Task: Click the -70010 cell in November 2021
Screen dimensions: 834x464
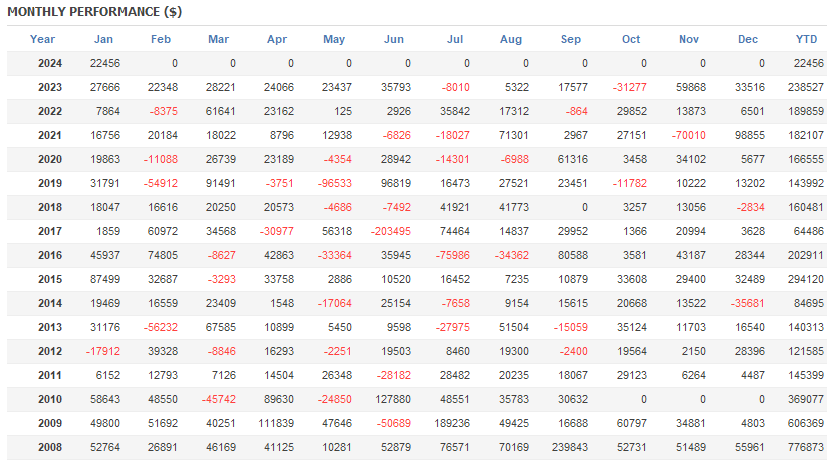Action: point(686,135)
